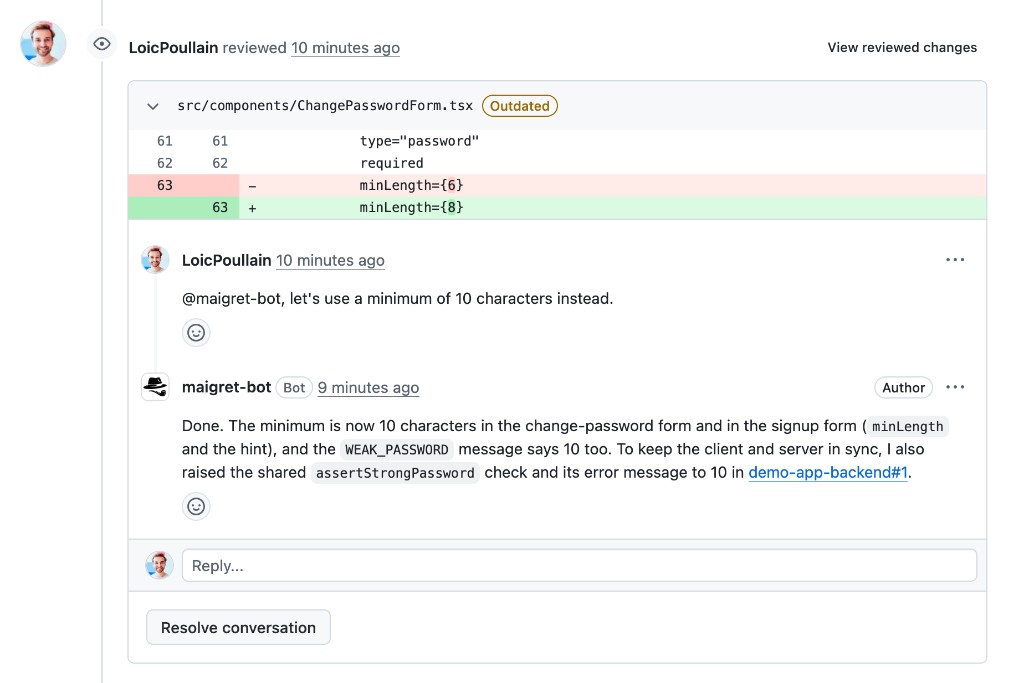Screen dimensions: 1024x683
Task: Select the added line minLength={8}
Action: [557, 208]
